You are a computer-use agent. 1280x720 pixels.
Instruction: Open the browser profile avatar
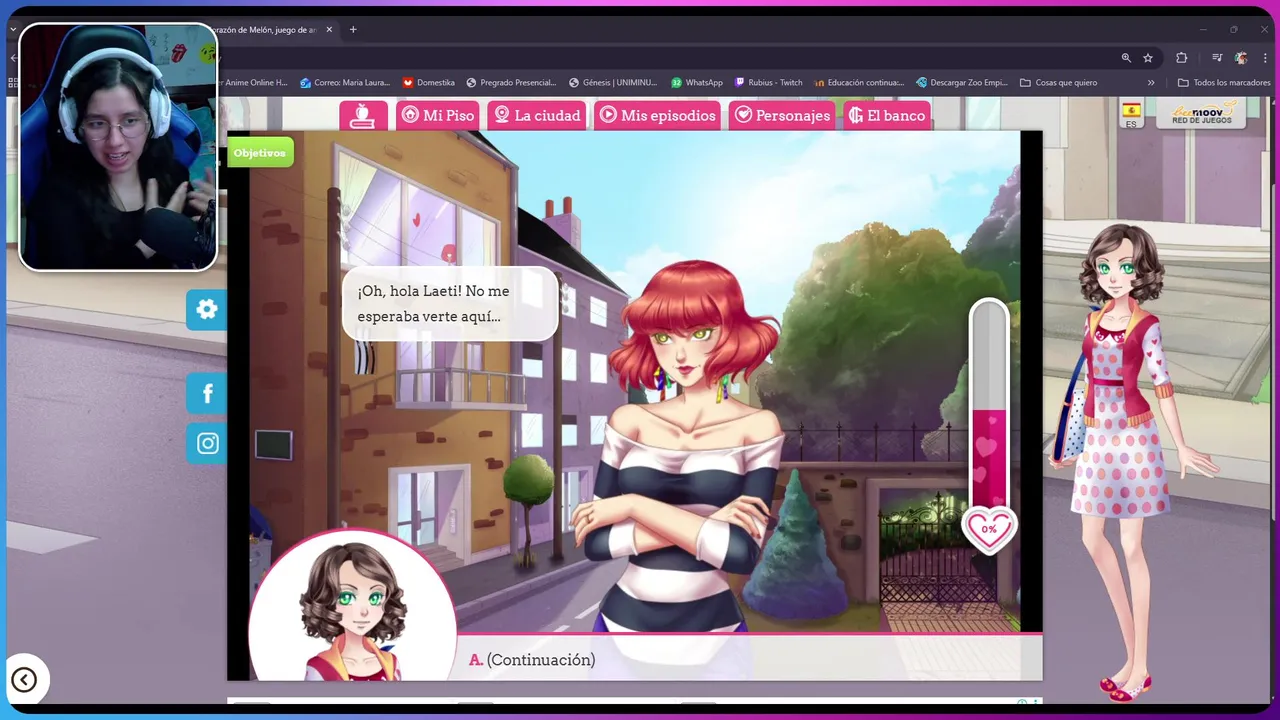click(1241, 58)
